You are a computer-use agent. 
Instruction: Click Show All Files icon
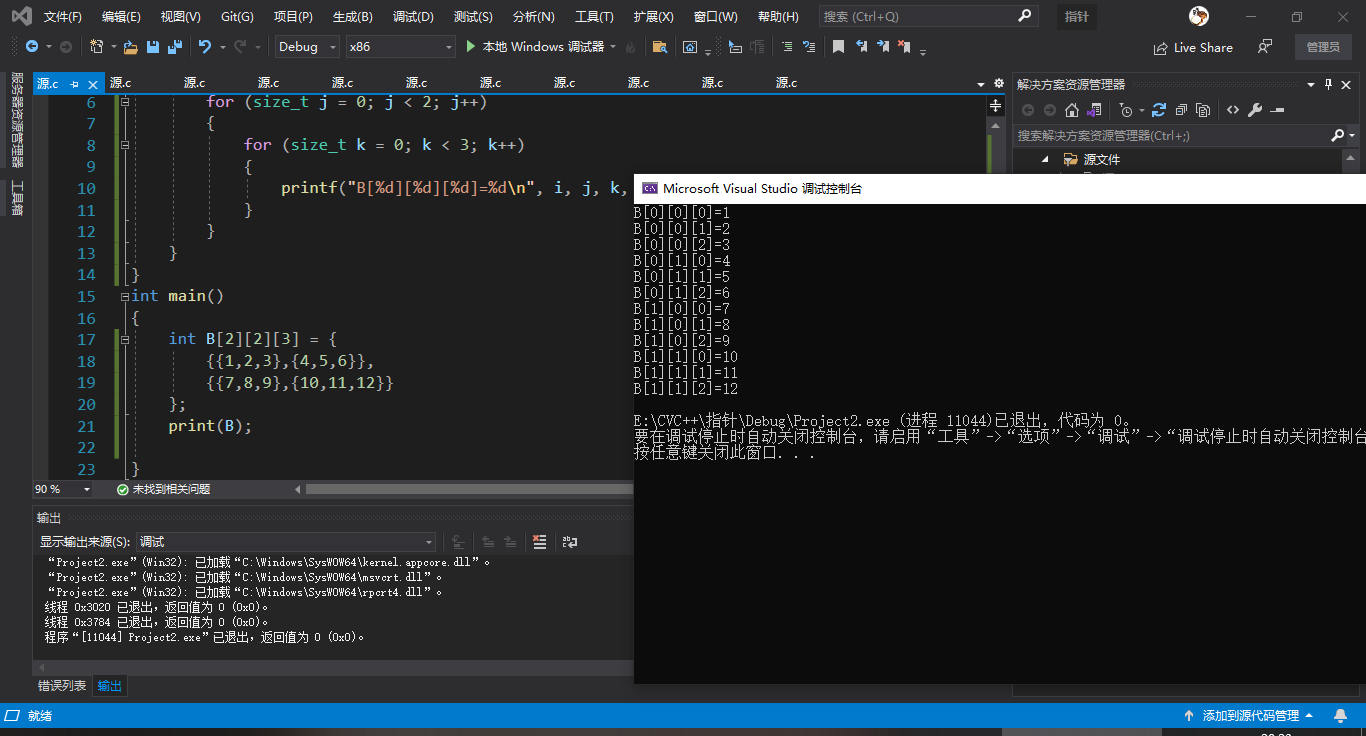(1203, 110)
